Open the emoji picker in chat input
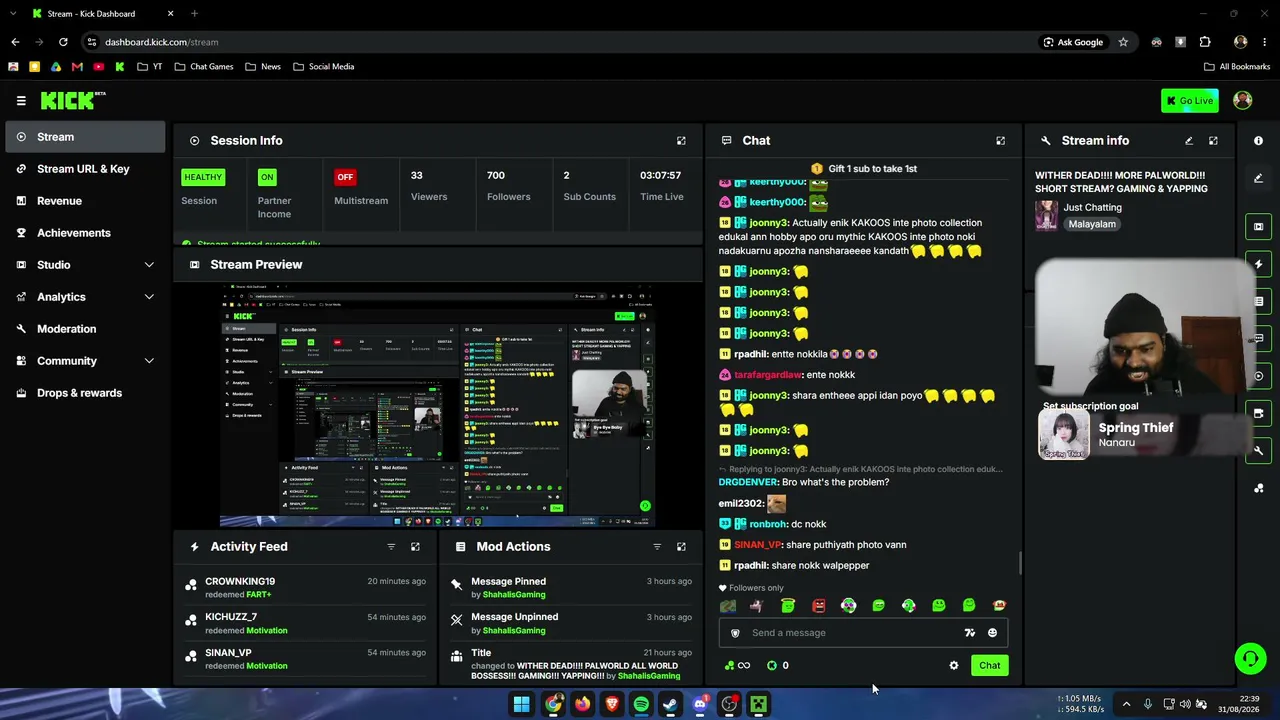This screenshot has height=720, width=1280. 992,633
